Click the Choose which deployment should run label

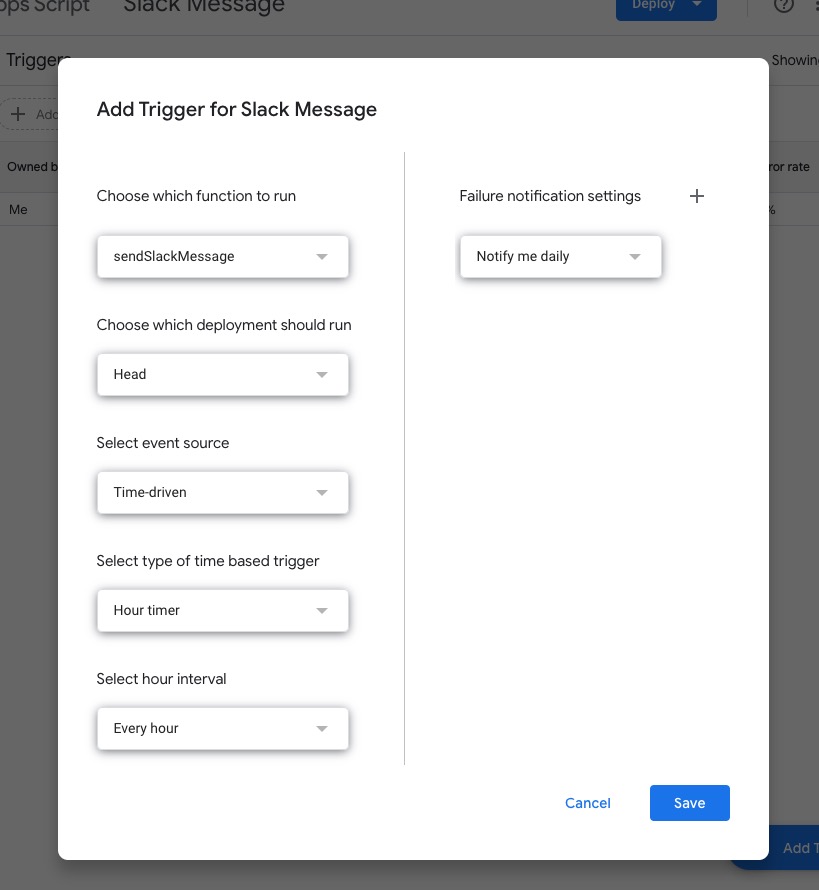(x=224, y=325)
